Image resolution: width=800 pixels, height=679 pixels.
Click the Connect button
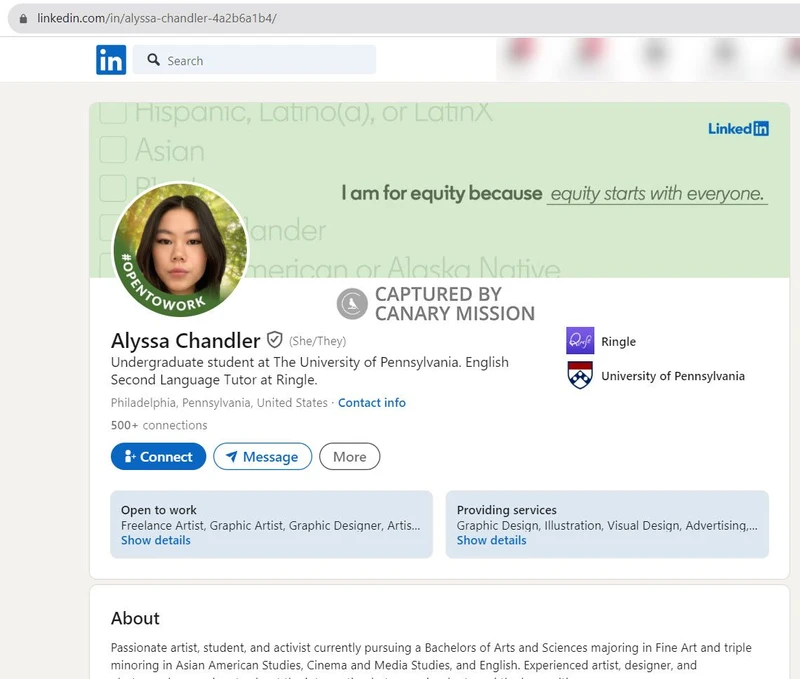pyautogui.click(x=158, y=456)
